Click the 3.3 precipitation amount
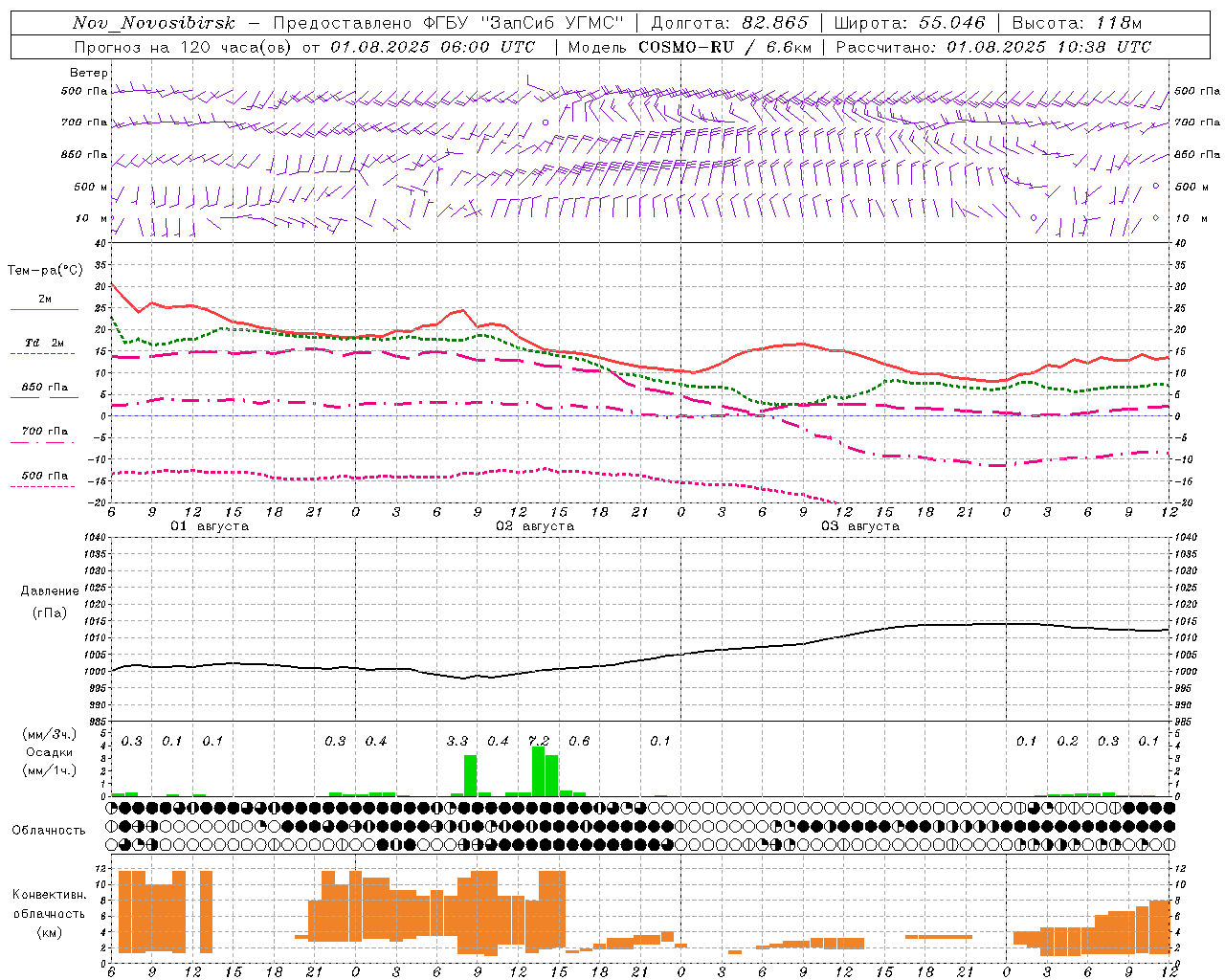Viewport: 1225px width, 980px height. point(457,742)
